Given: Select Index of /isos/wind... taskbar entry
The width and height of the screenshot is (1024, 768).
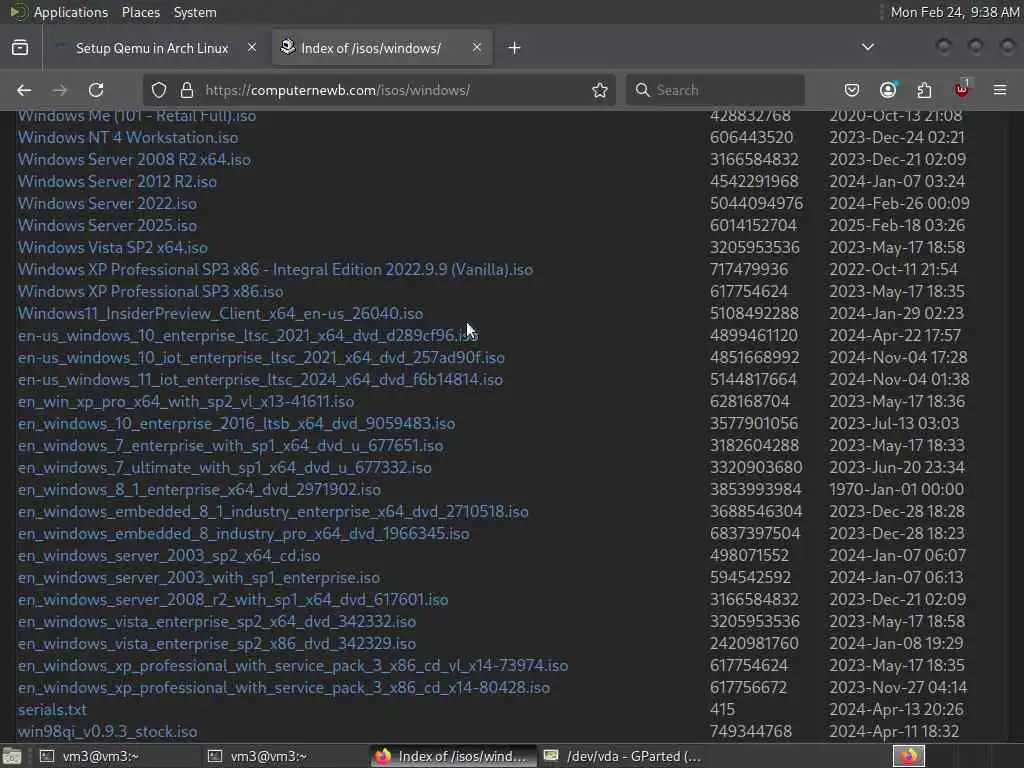Looking at the screenshot, I should point(453,756).
